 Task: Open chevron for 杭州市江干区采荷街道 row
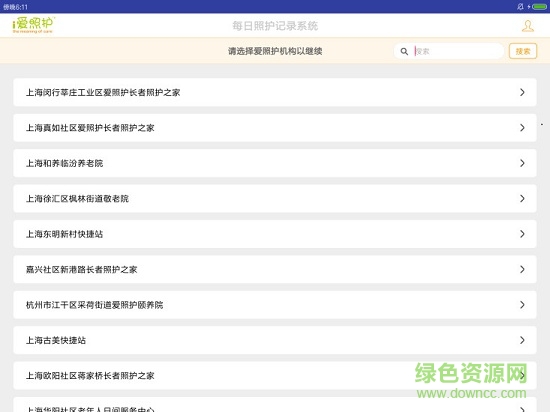522,305
